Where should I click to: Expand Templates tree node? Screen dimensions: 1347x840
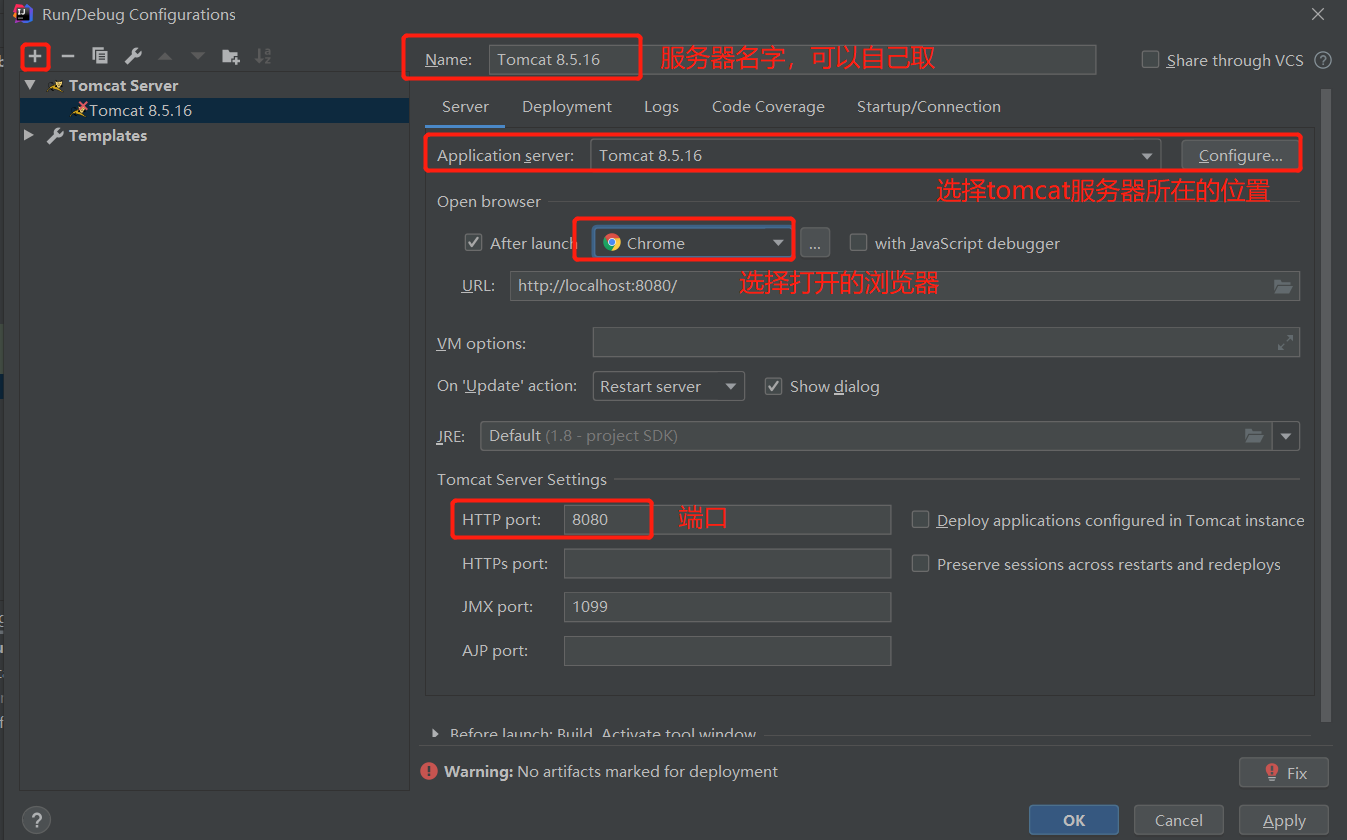[x=29, y=135]
